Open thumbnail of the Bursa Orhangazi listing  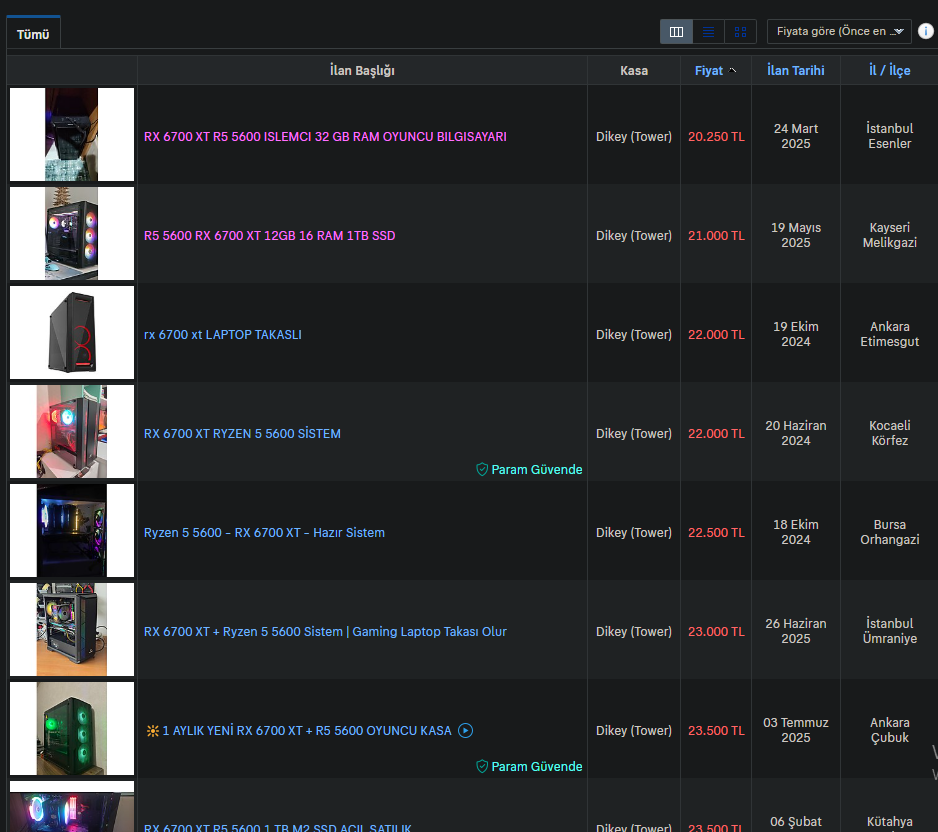click(x=72, y=531)
